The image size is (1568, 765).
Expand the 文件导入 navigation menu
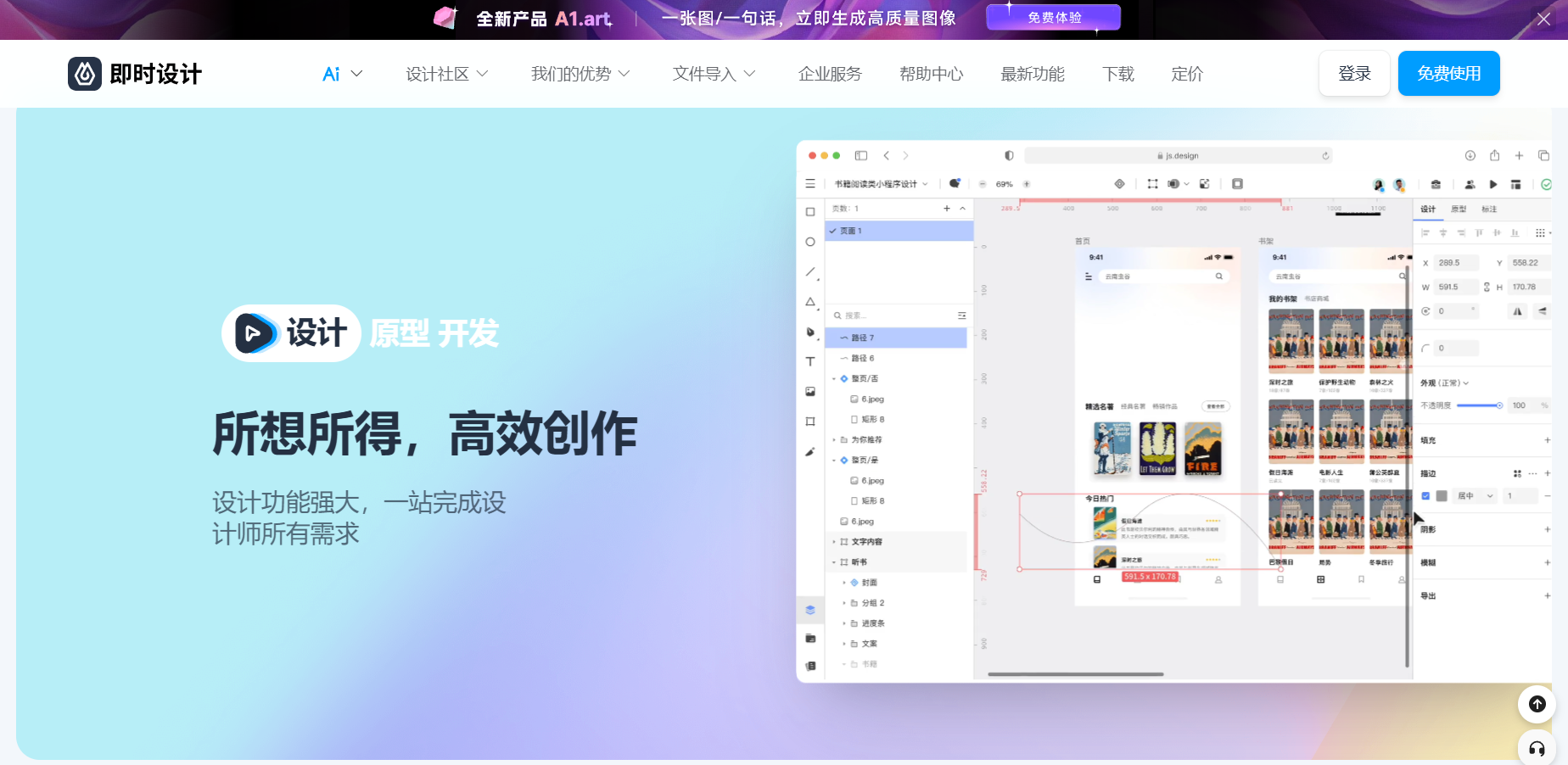pyautogui.click(x=714, y=74)
